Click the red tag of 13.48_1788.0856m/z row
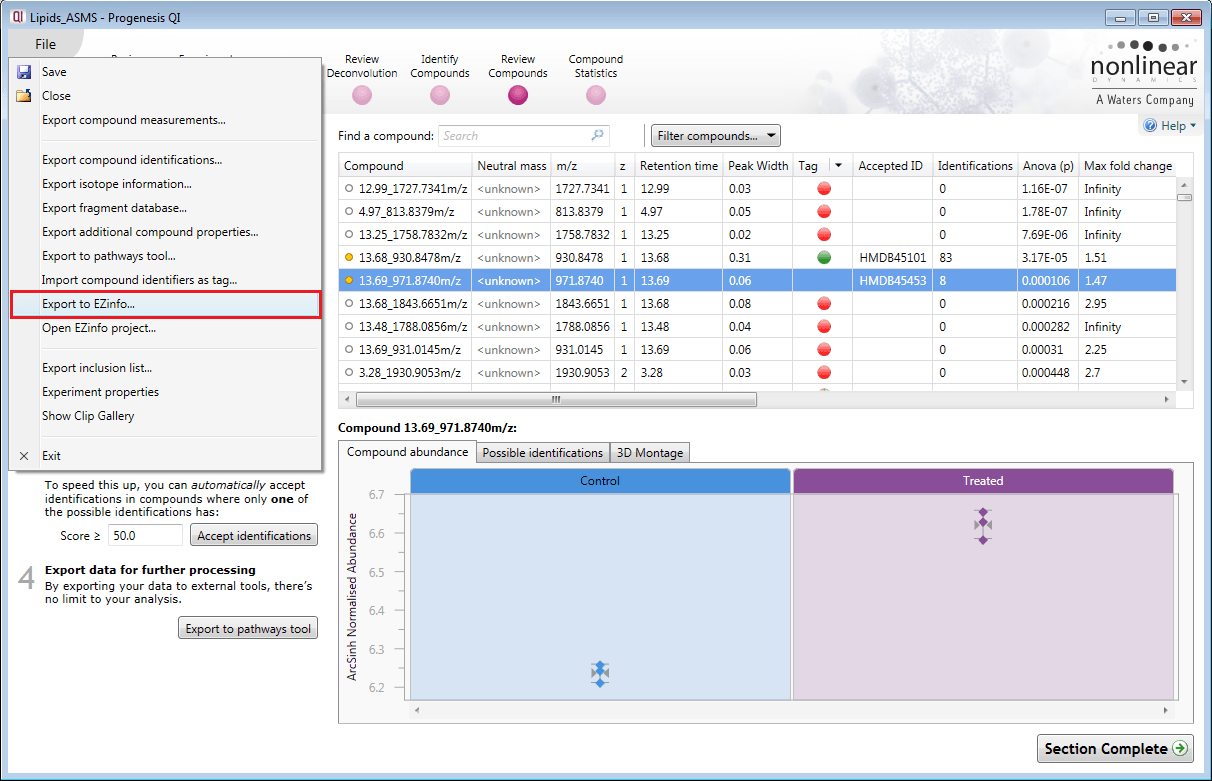This screenshot has width=1212, height=781. point(825,327)
